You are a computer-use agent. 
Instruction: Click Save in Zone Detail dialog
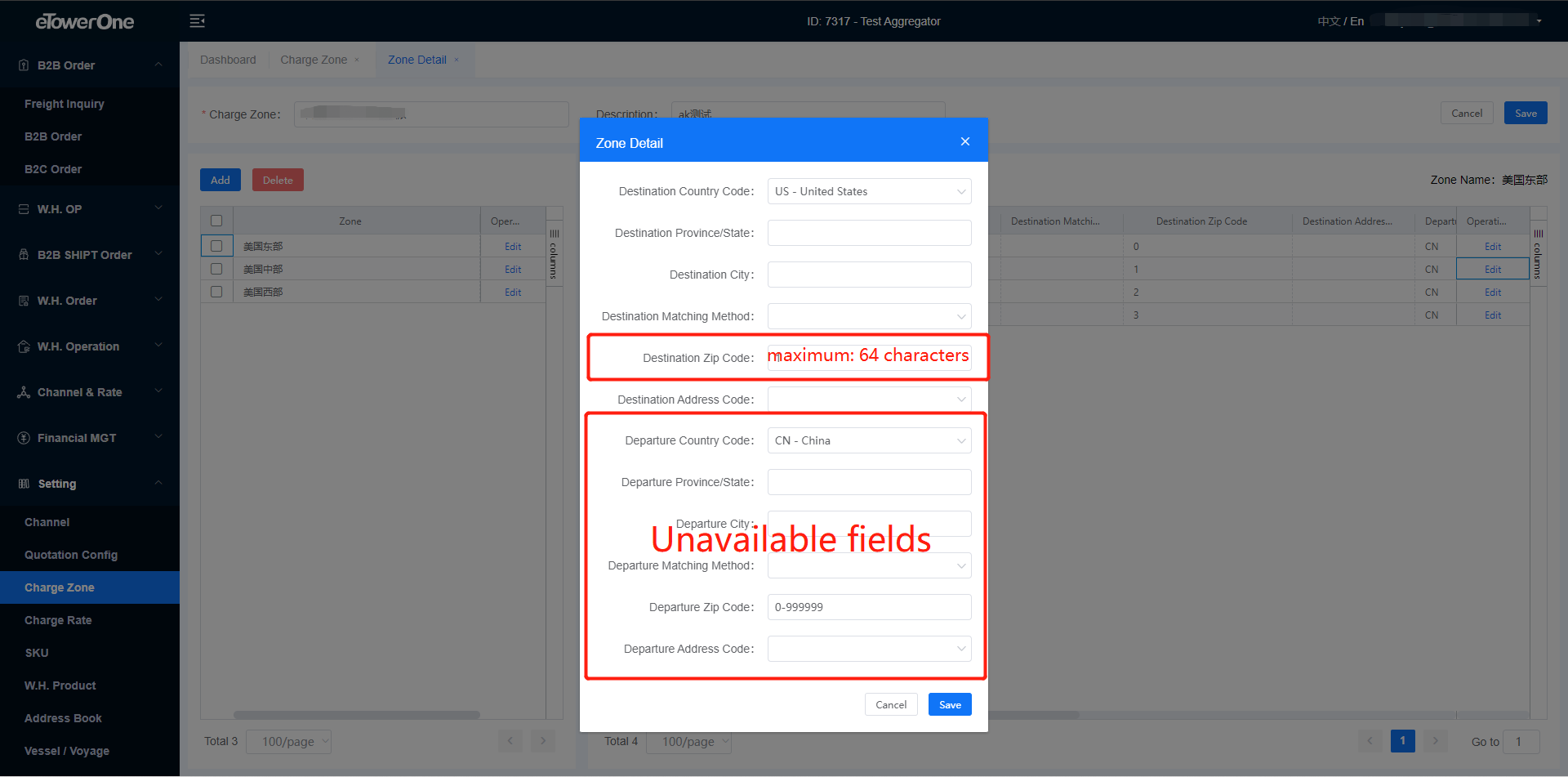[x=950, y=704]
